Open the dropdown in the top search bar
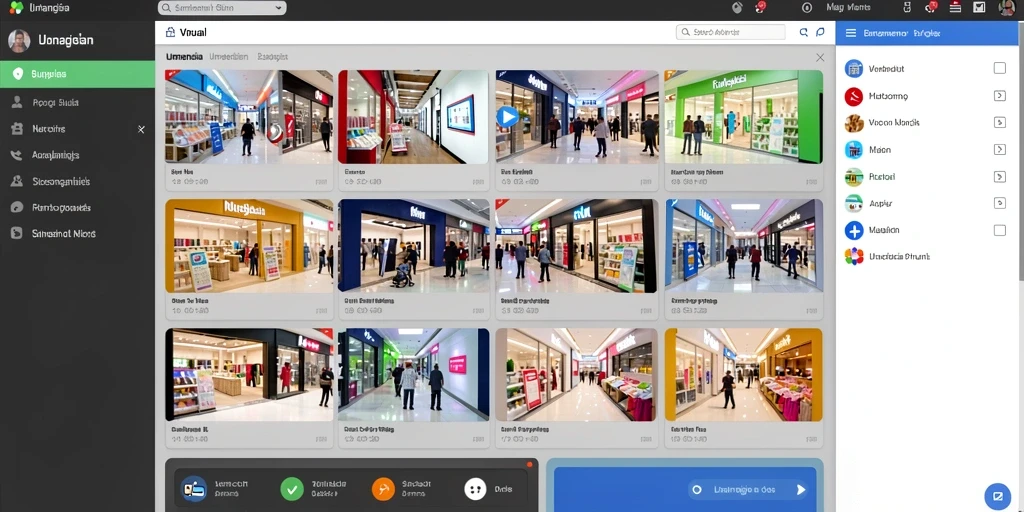This screenshot has width=1024, height=512. click(x=280, y=8)
